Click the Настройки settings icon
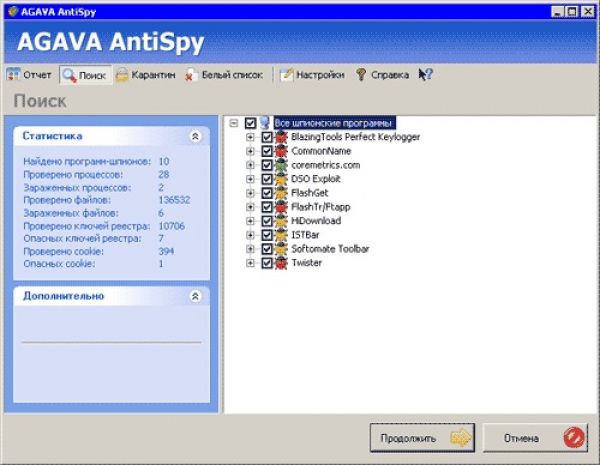 click(286, 74)
